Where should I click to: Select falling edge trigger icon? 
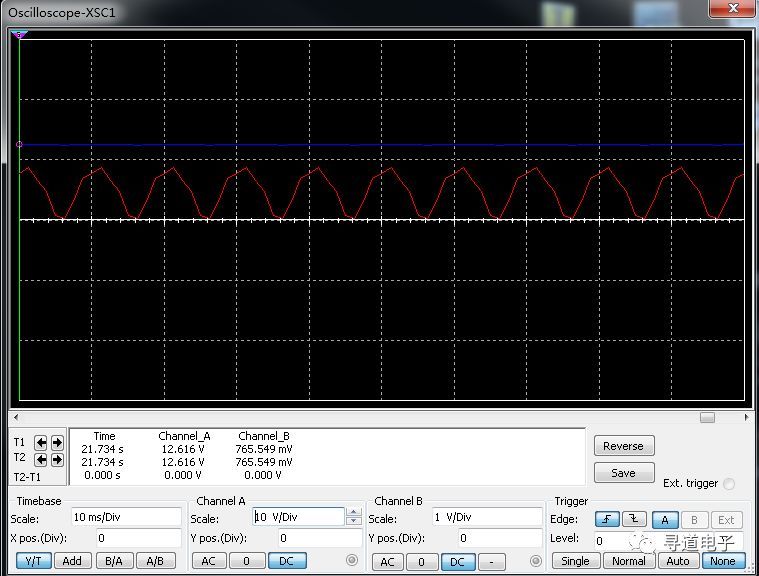[634, 520]
